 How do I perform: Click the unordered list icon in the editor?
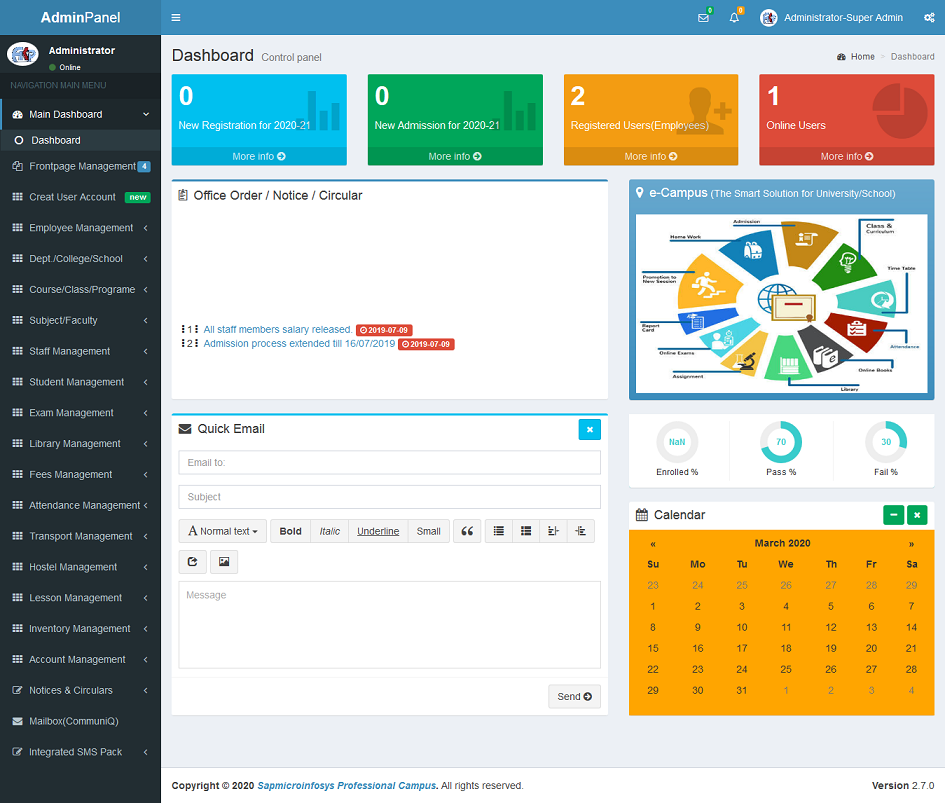499,531
